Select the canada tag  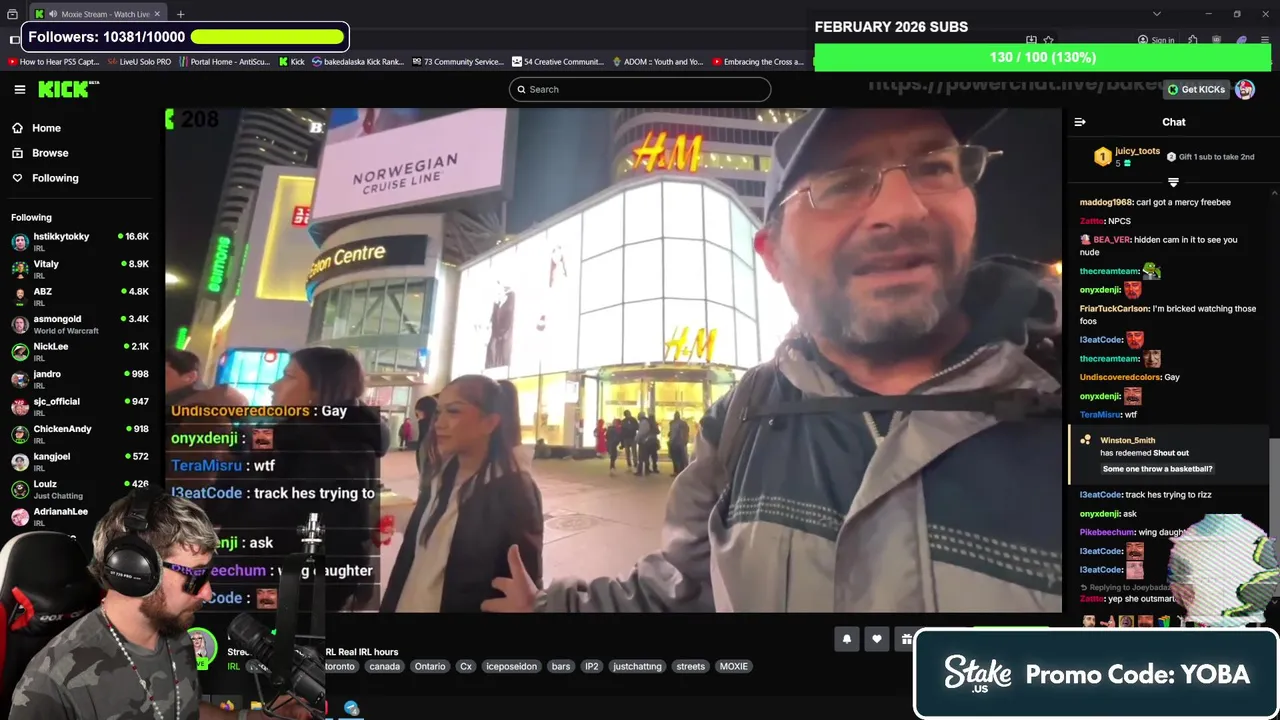pyautogui.click(x=384, y=666)
